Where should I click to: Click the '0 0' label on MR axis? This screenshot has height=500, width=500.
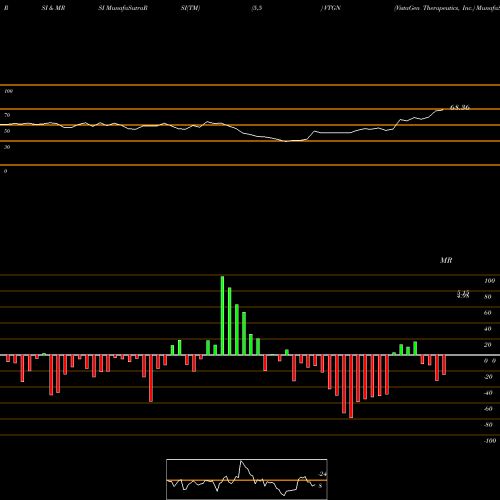pyautogui.click(x=490, y=361)
